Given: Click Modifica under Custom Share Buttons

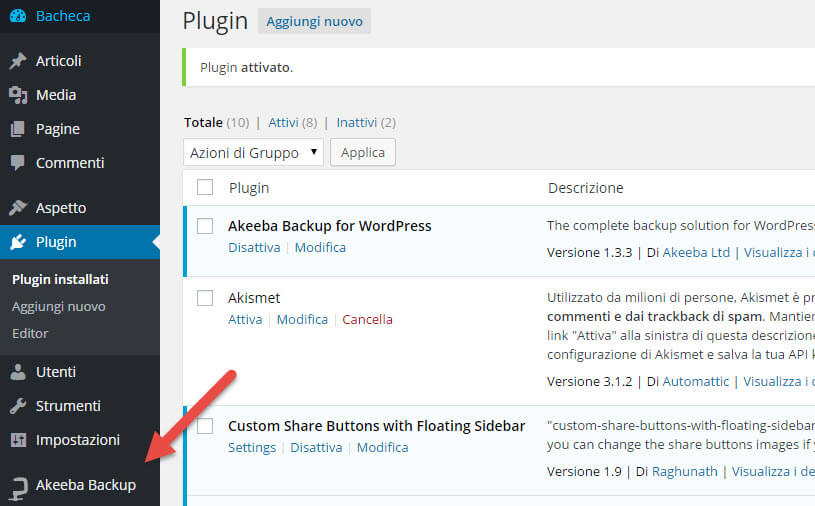Looking at the screenshot, I should point(382,447).
